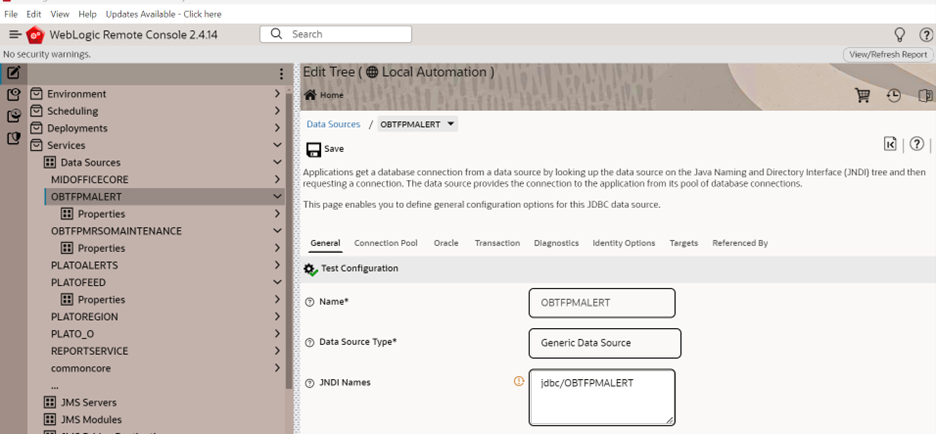Expand the Environment tree node
Screen dimensions: 936x434
pos(277,94)
